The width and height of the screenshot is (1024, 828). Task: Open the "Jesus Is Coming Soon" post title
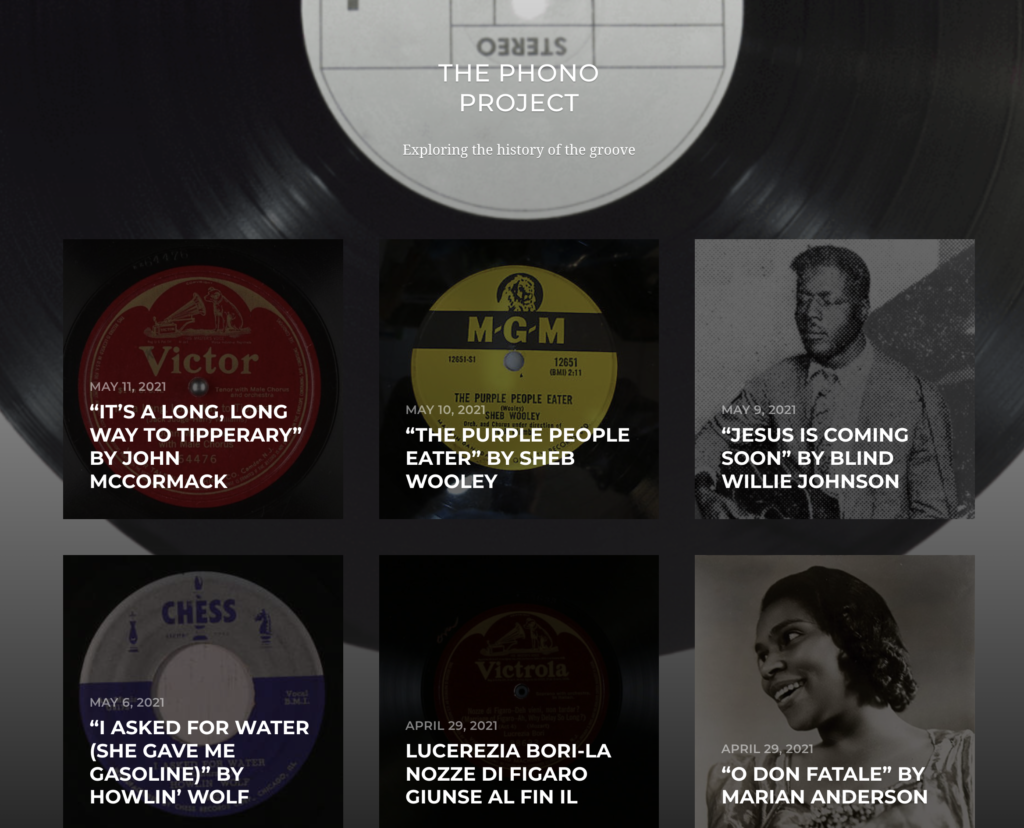click(815, 458)
